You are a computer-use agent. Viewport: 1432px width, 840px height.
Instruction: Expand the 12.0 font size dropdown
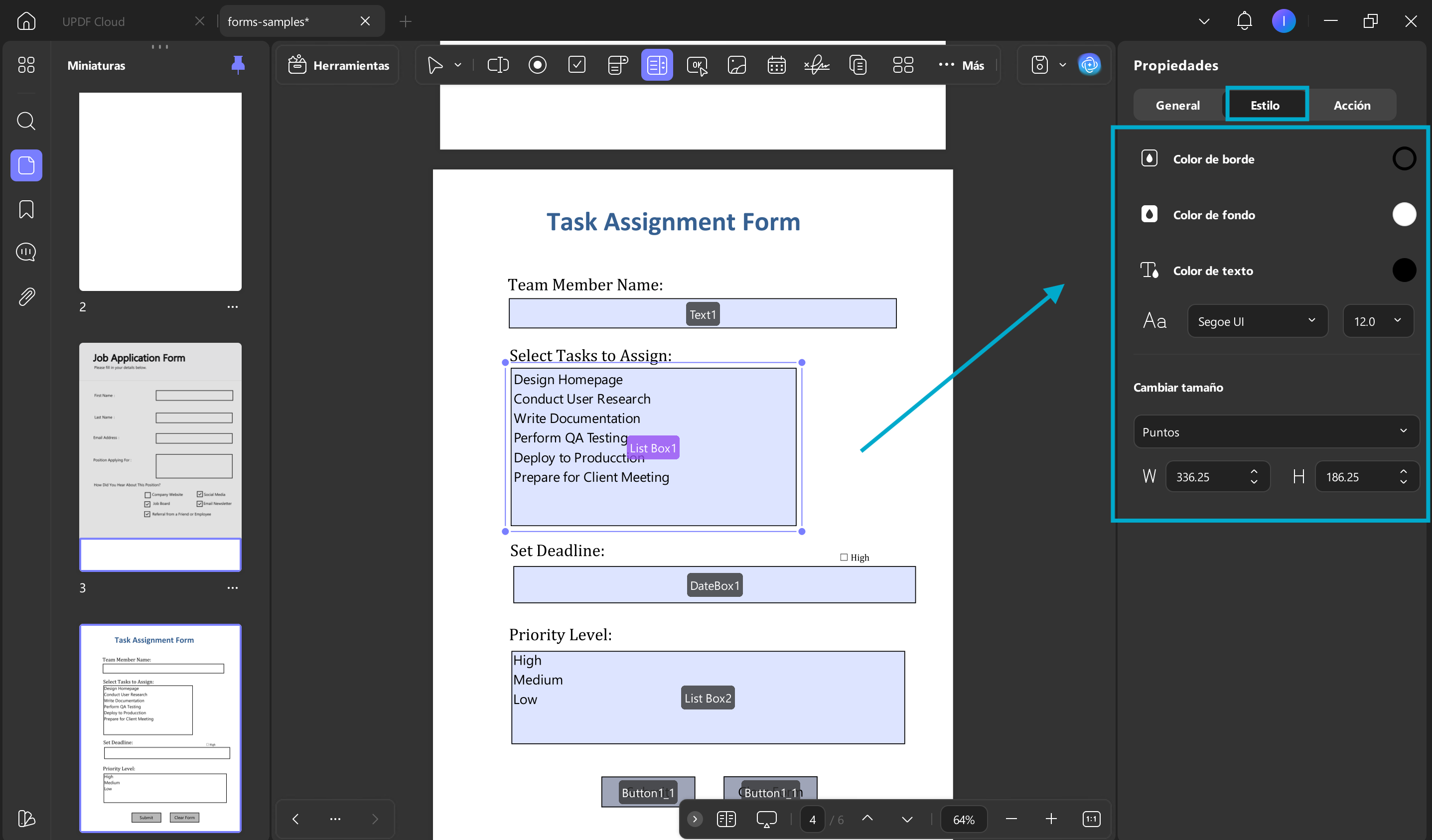pyautogui.click(x=1378, y=321)
